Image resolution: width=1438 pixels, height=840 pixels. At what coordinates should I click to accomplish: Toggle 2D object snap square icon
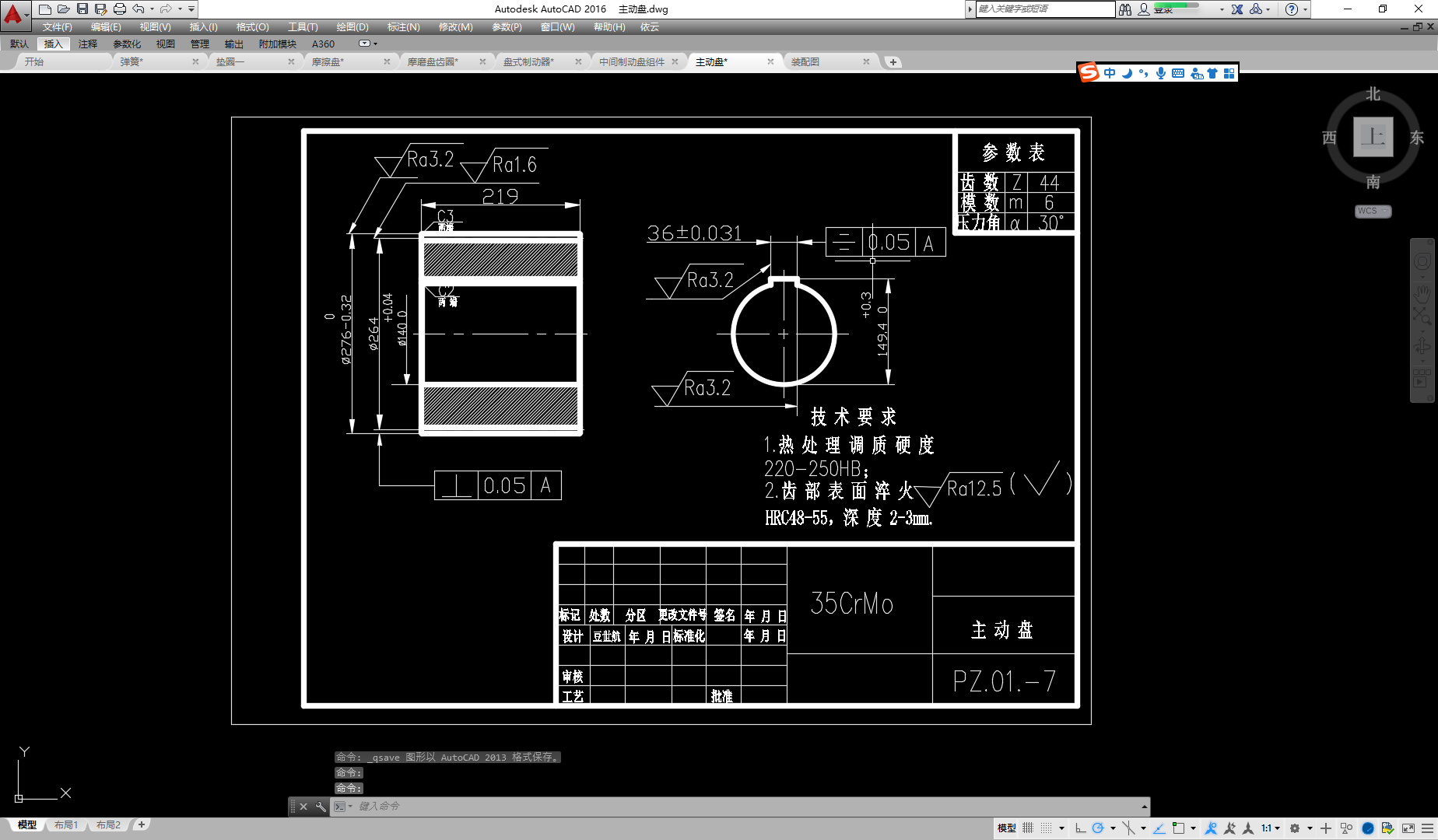click(x=1178, y=828)
